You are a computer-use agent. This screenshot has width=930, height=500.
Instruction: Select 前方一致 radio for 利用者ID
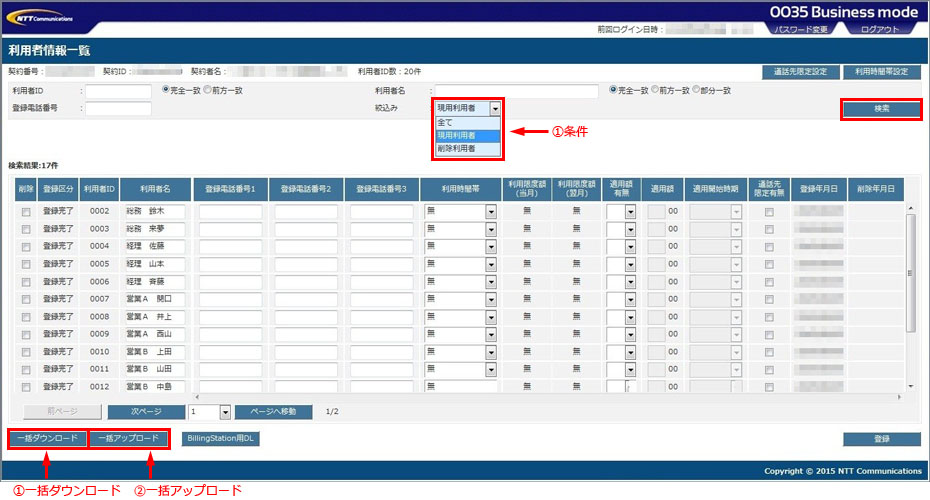coord(207,90)
